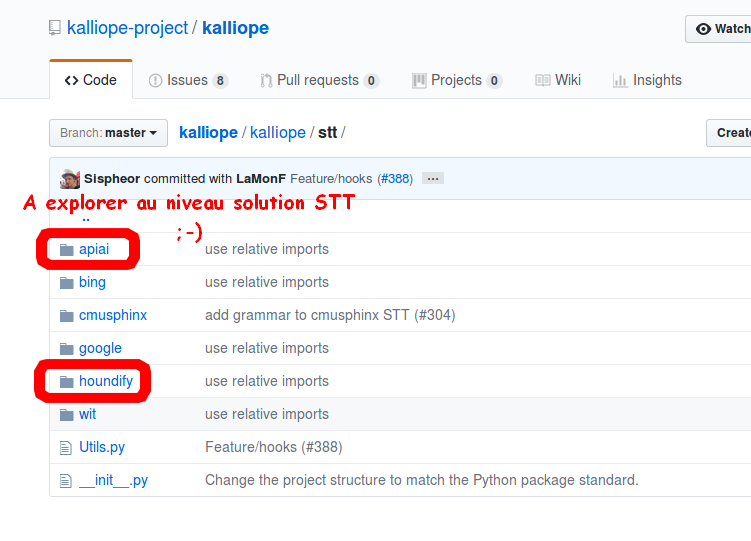Screen dimensions: 751x541
Task: Open the Projects tab
Action: (x=457, y=80)
